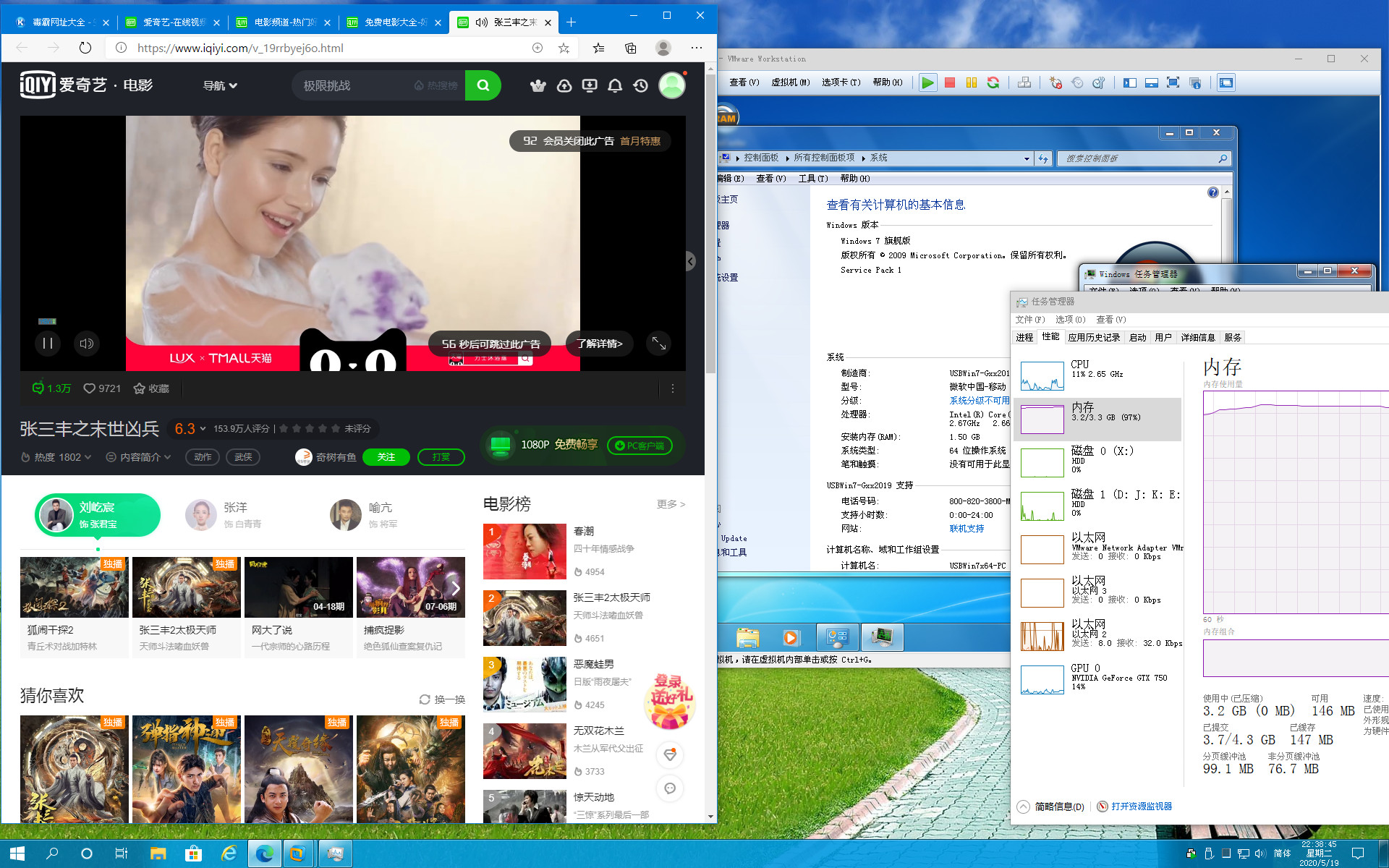Open File Explorer from taskbar
The image size is (1389, 868).
tap(158, 854)
